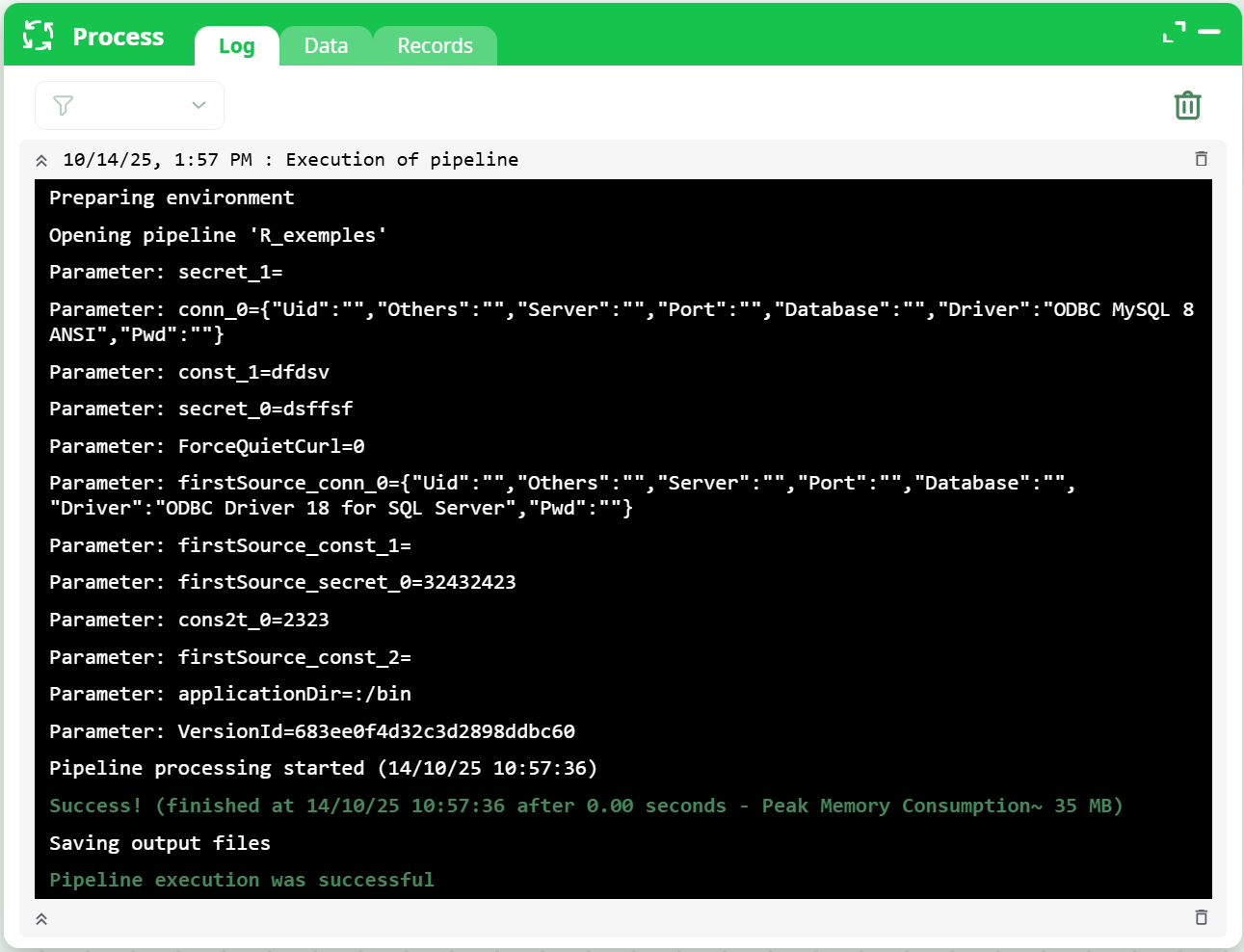Minimize the Process panel
Image resolution: width=1244 pixels, height=952 pixels.
1209,31
